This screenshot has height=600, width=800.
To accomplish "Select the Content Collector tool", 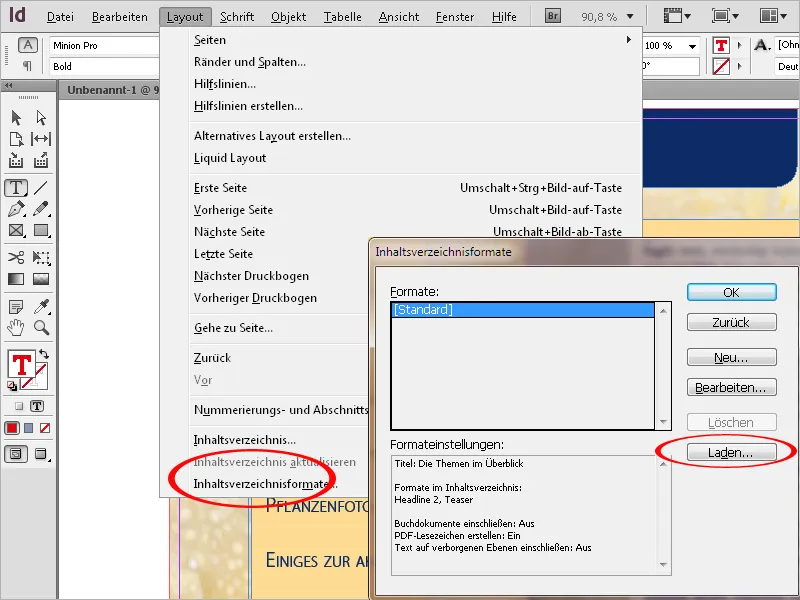I will (x=16, y=161).
